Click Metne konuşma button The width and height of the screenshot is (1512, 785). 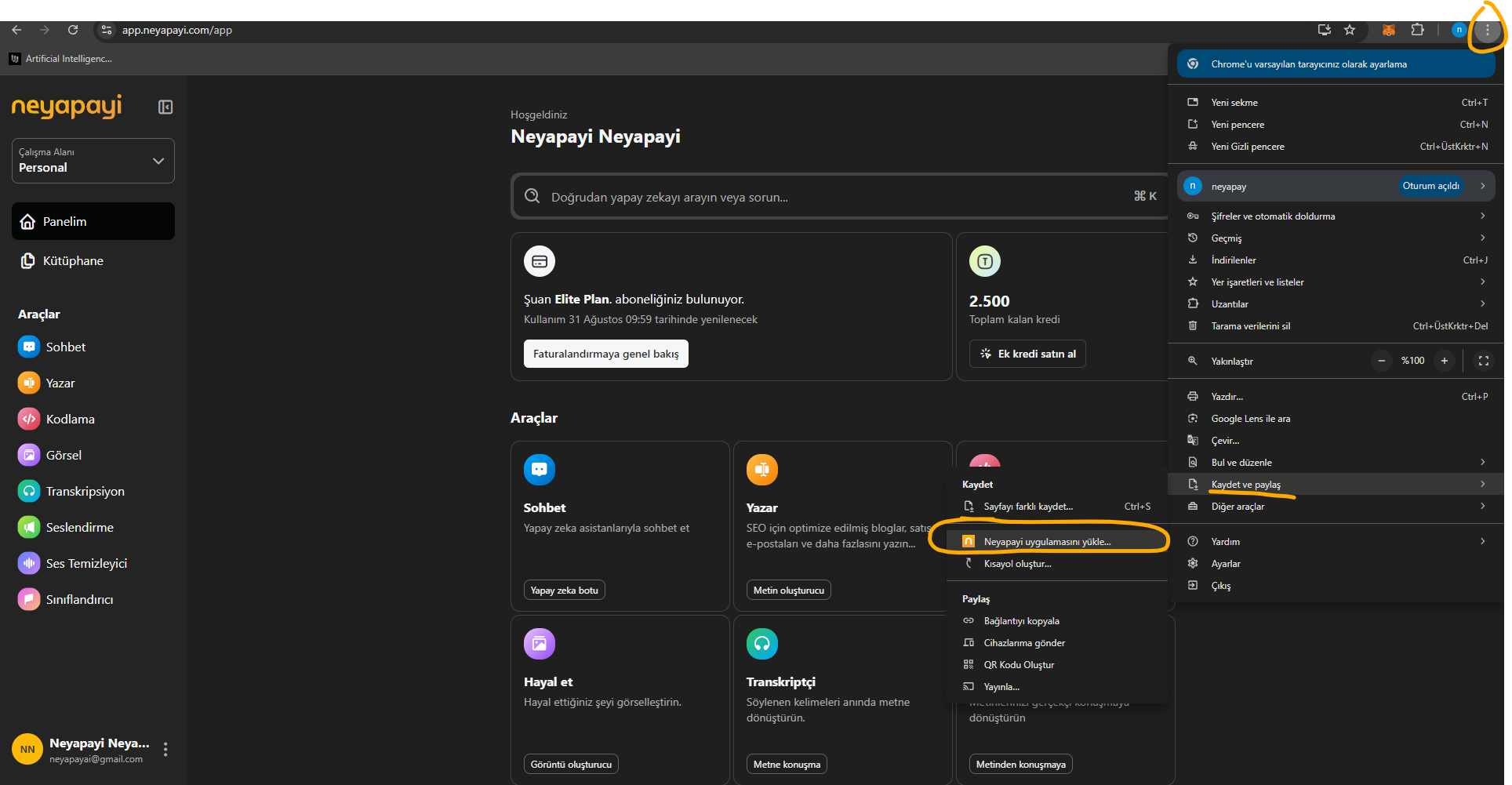click(x=787, y=764)
